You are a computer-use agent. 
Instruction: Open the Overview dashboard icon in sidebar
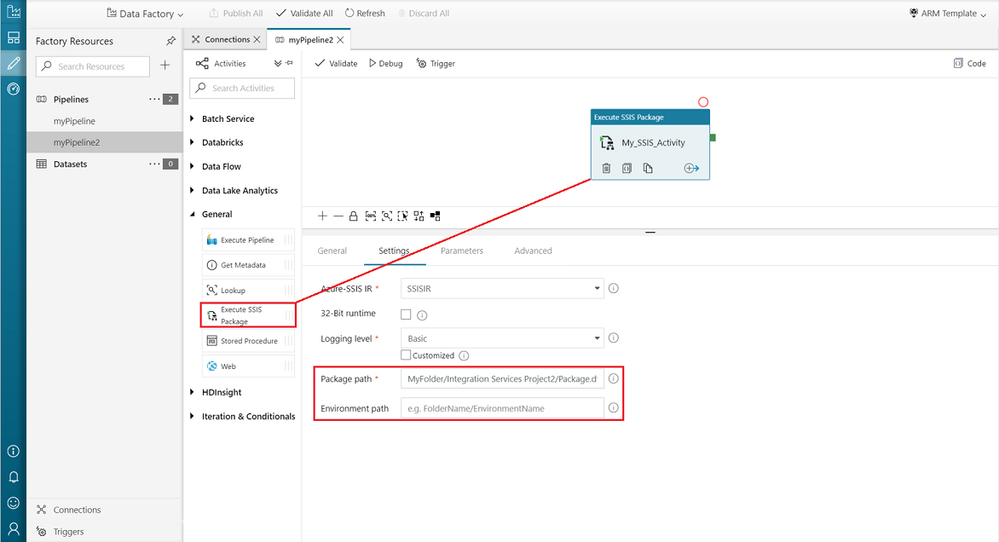(x=13, y=38)
